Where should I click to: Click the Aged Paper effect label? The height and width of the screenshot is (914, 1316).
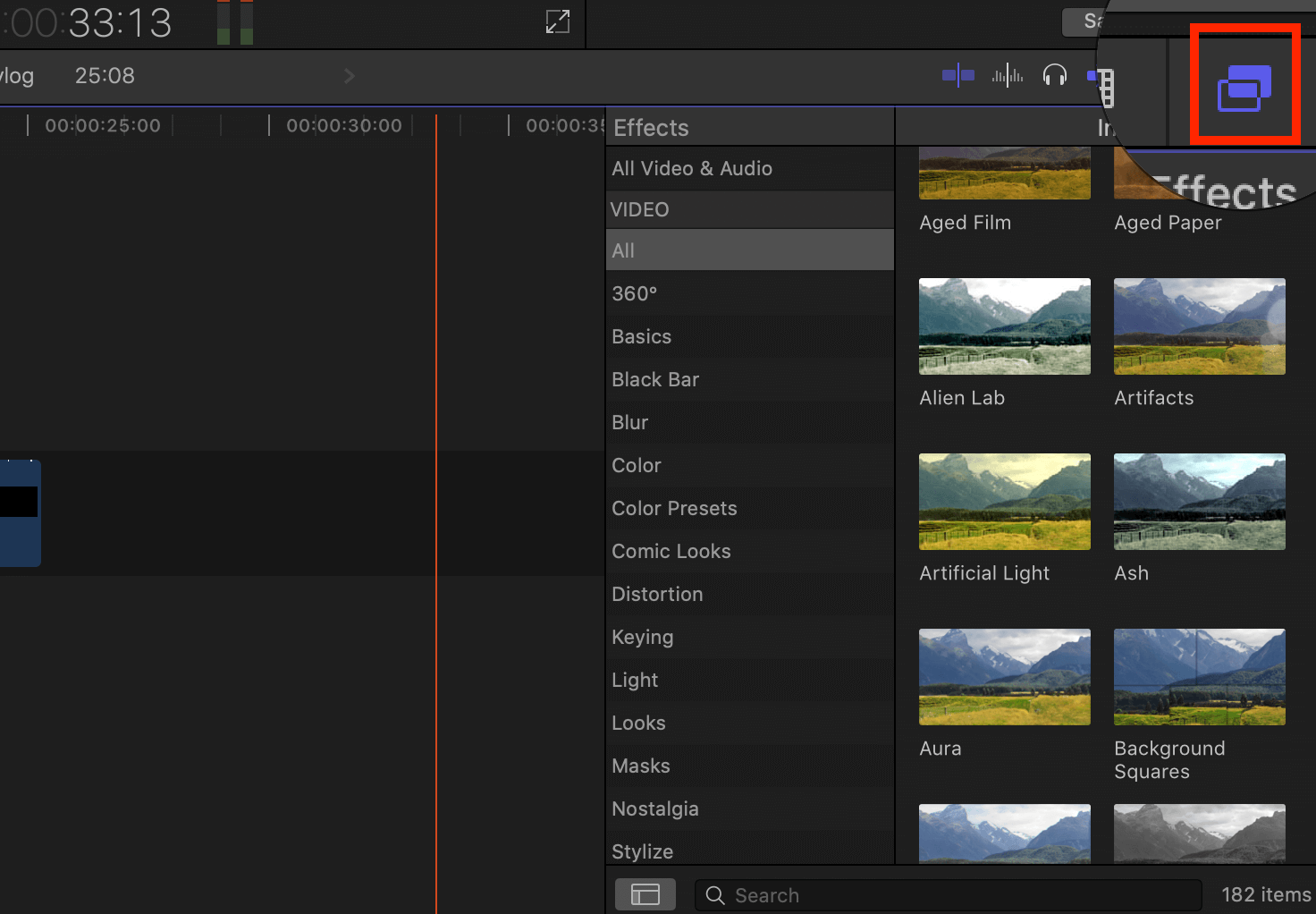click(1168, 223)
